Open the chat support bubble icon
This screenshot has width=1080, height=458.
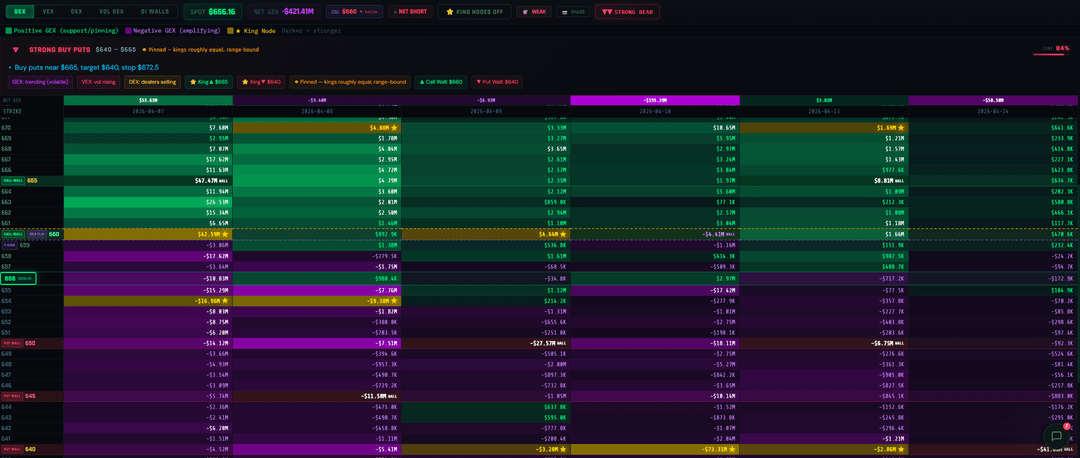(1055, 435)
